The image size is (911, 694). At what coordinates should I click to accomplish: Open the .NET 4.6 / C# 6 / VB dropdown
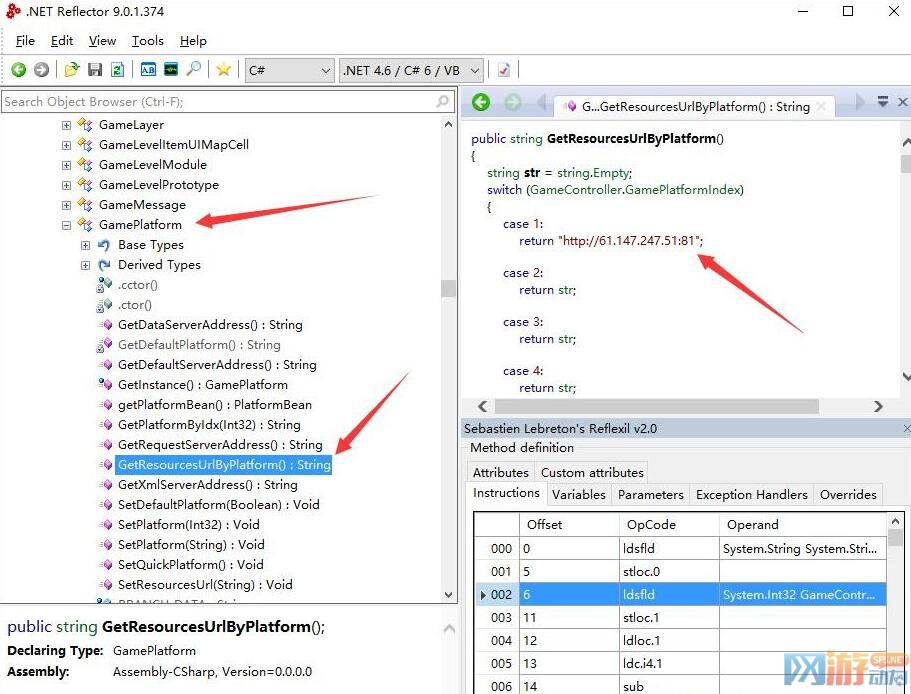click(x=411, y=71)
